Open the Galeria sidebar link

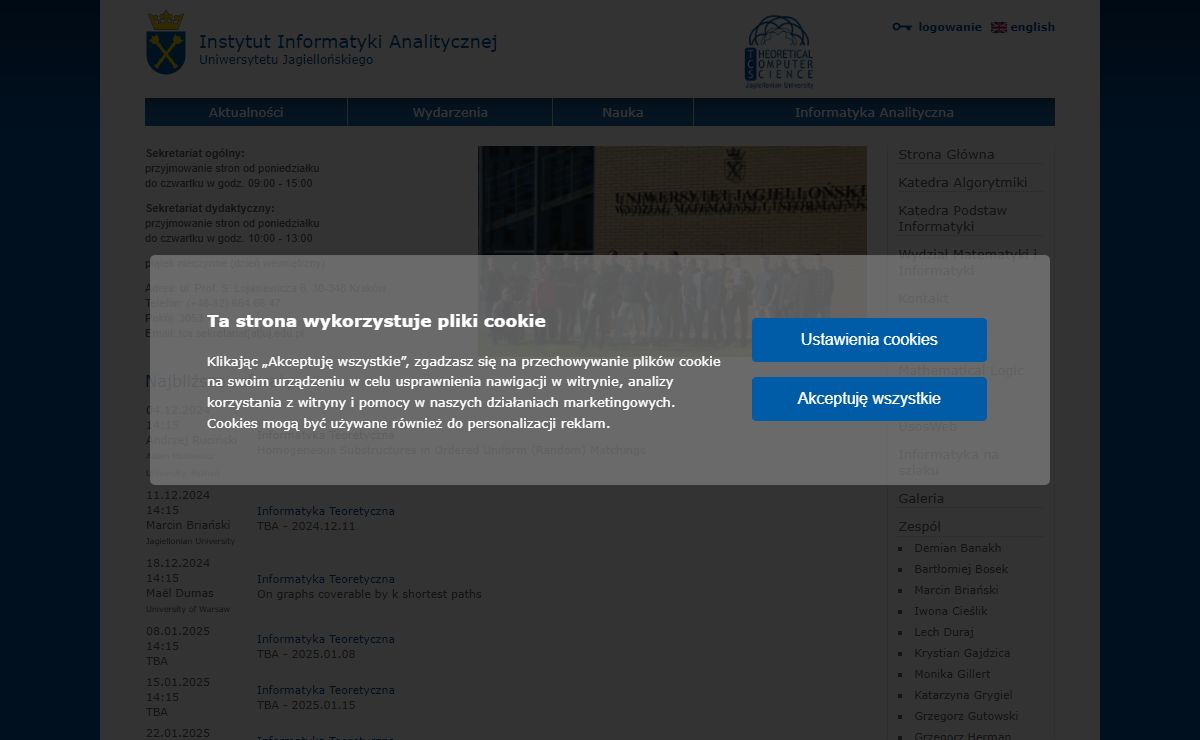920,498
